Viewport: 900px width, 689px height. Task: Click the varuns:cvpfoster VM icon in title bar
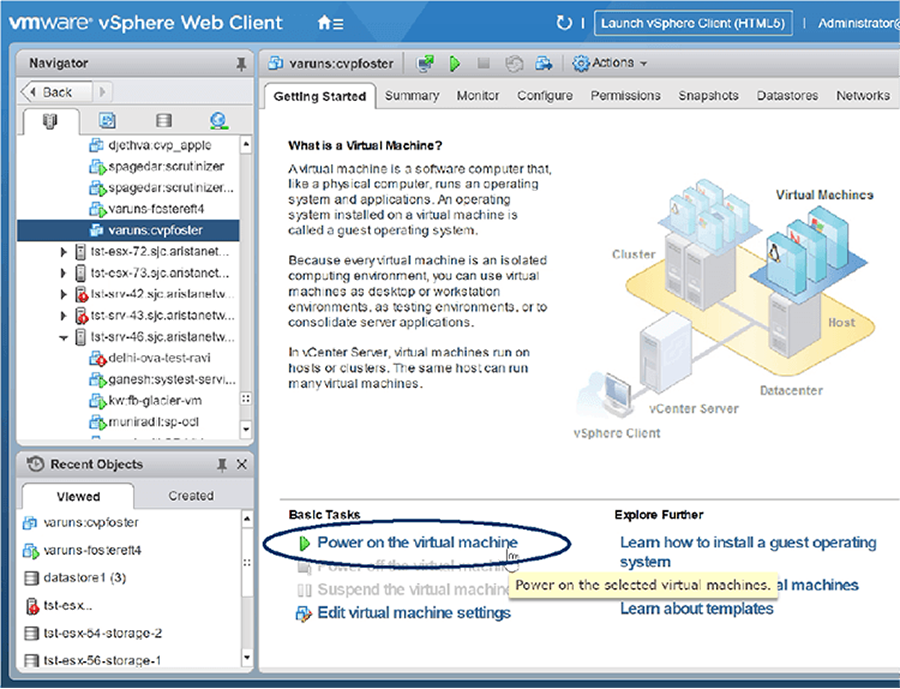[x=276, y=63]
